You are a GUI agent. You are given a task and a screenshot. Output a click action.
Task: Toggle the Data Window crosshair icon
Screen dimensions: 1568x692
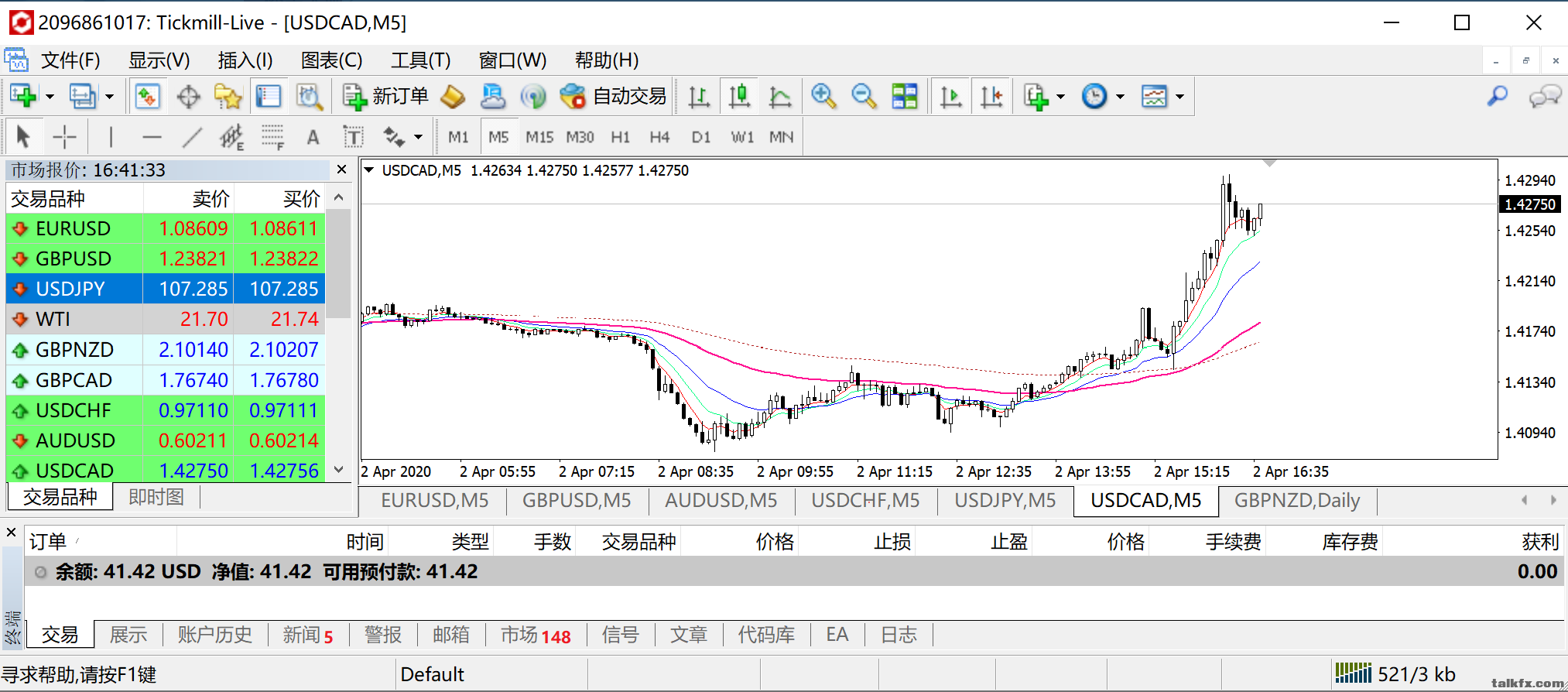tap(188, 97)
